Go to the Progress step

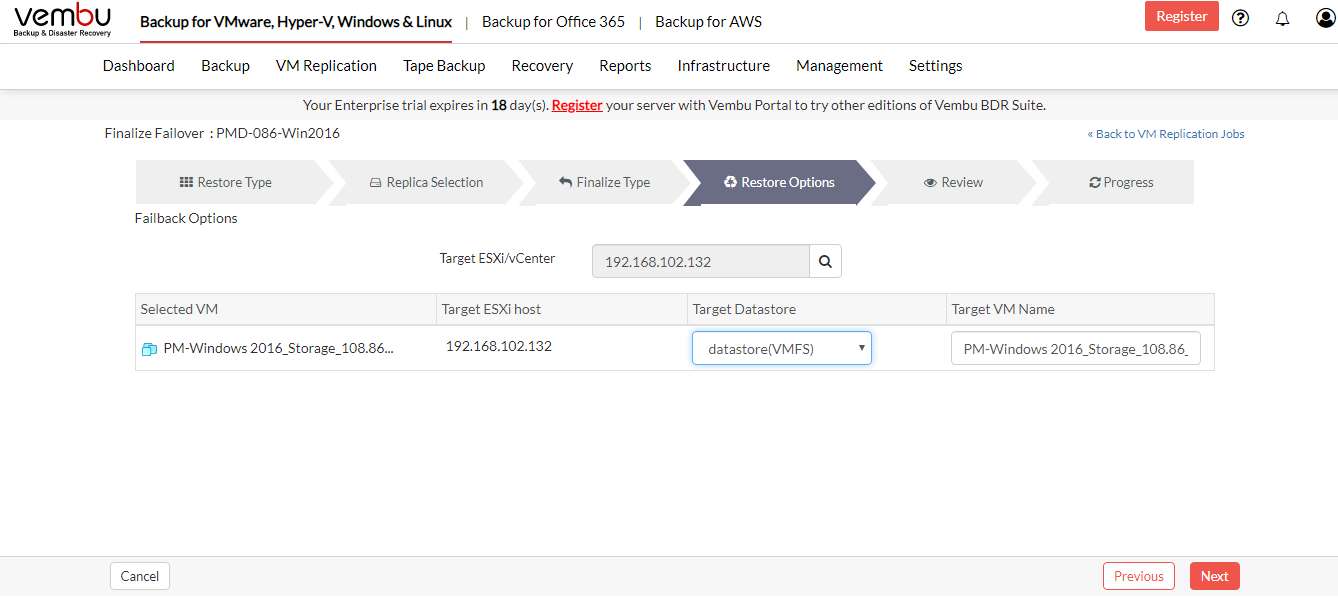pyautogui.click(x=1121, y=182)
